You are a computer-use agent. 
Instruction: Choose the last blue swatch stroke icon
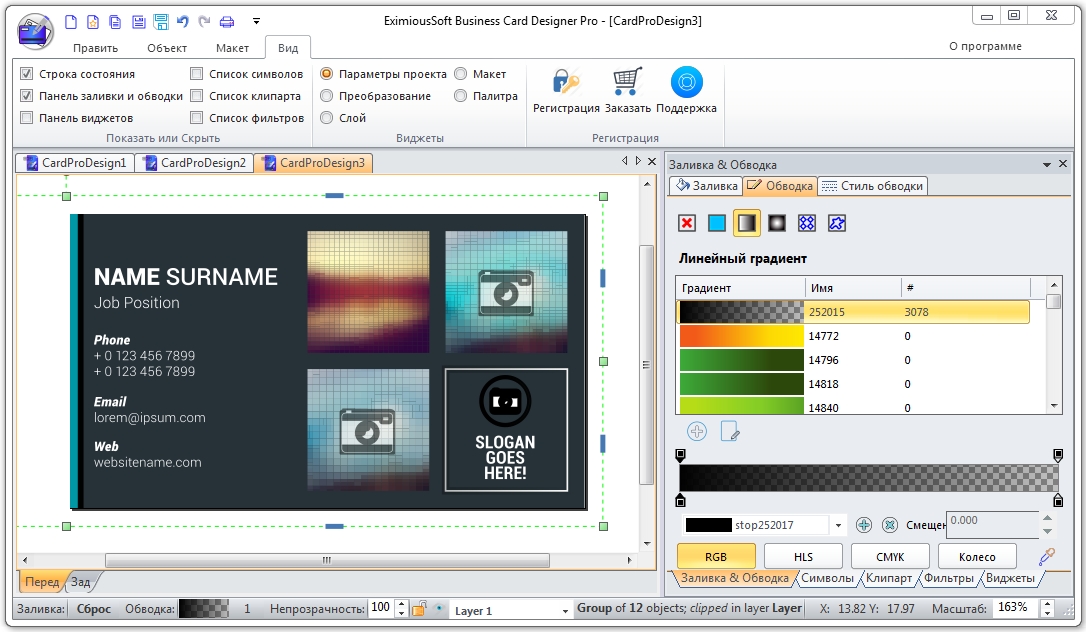pos(837,223)
